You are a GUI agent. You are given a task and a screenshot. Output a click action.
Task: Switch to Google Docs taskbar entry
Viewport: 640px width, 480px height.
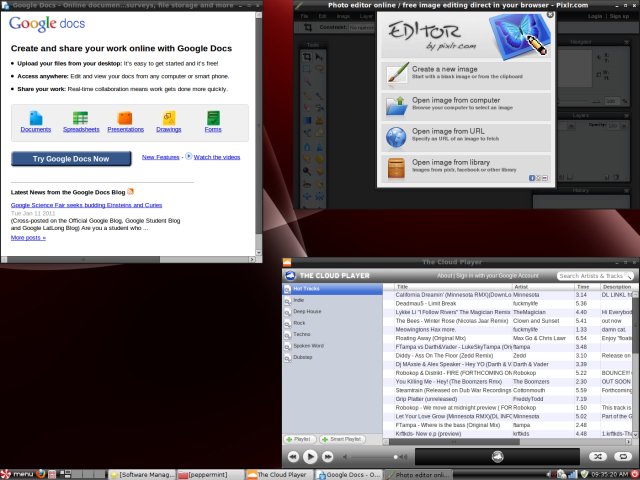[x=349, y=475]
